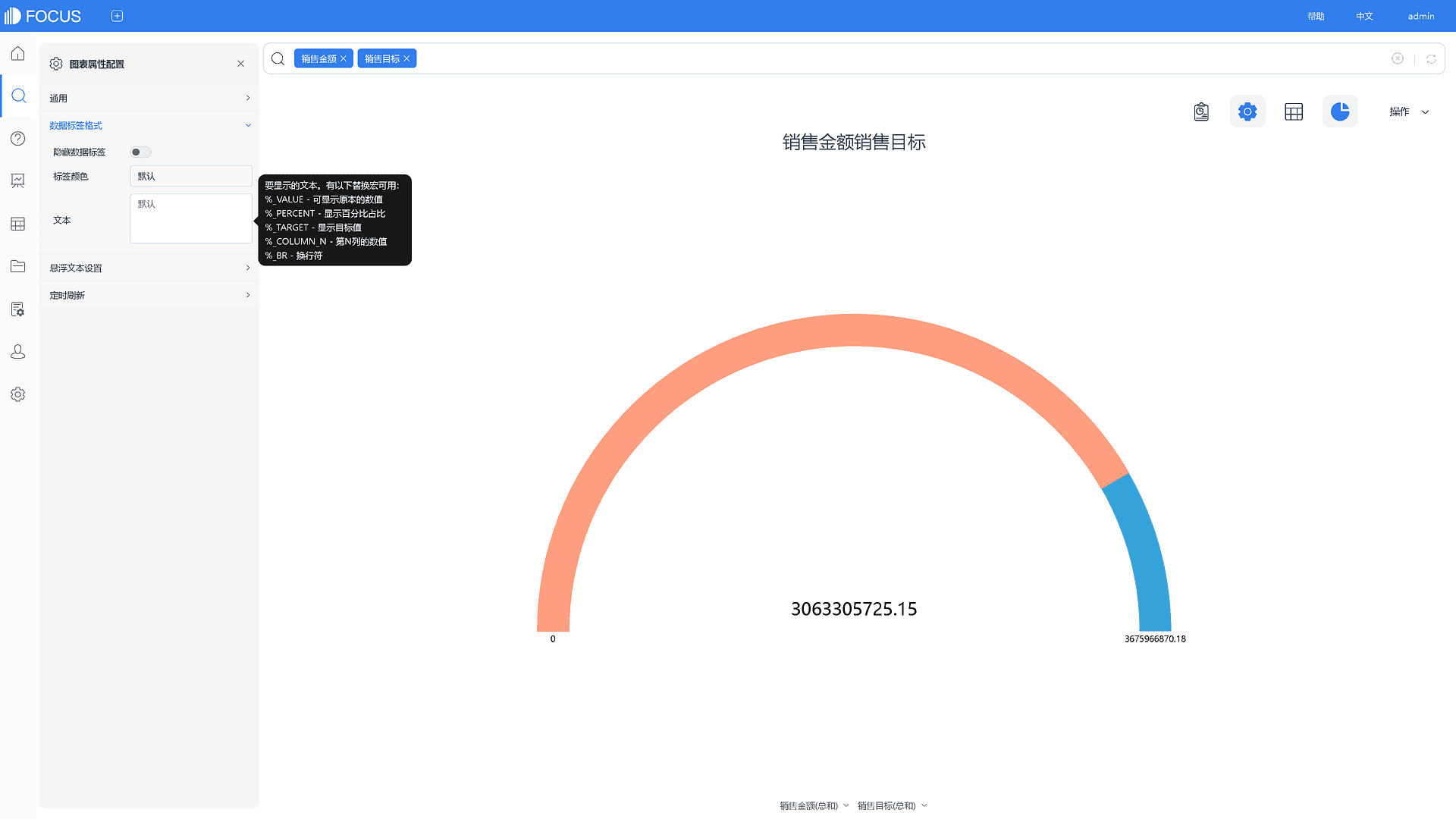1456x819 pixels.
Task: Click 销售金额 search tag
Action: tap(318, 58)
